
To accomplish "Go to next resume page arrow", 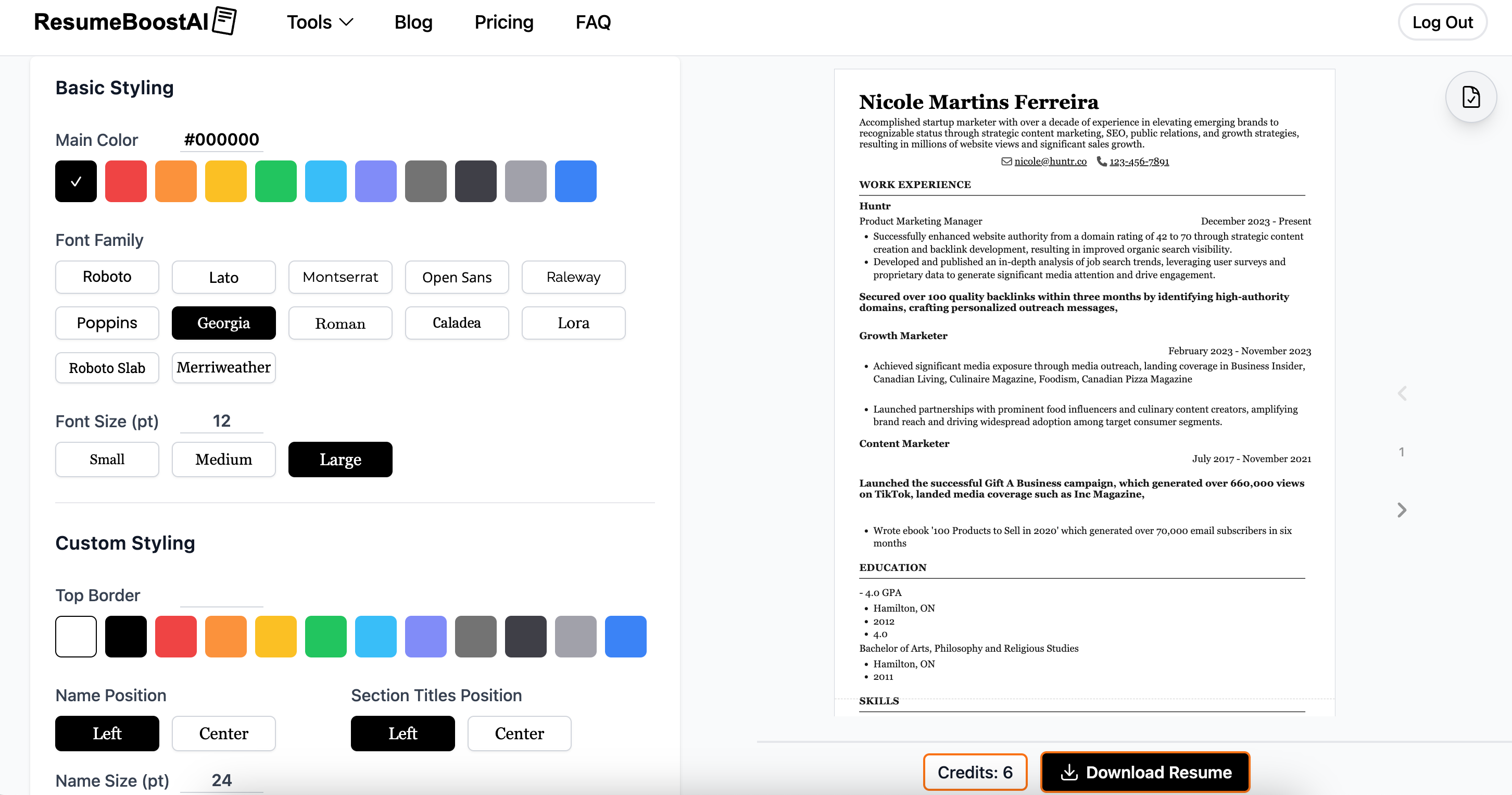I will click(x=1402, y=510).
